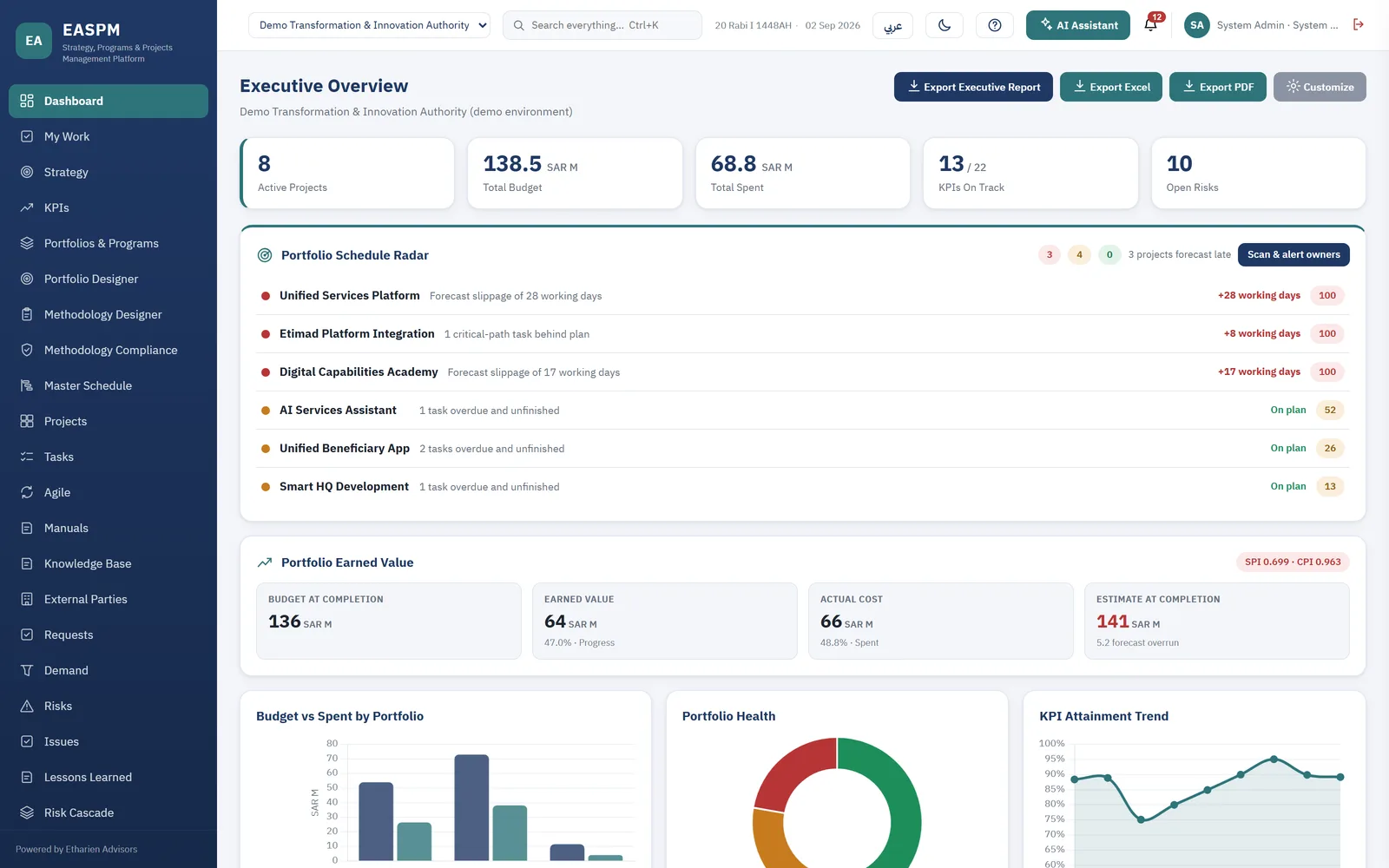Open KPIs On Track stat card
This screenshot has height=868, width=1389.
pos(1030,173)
